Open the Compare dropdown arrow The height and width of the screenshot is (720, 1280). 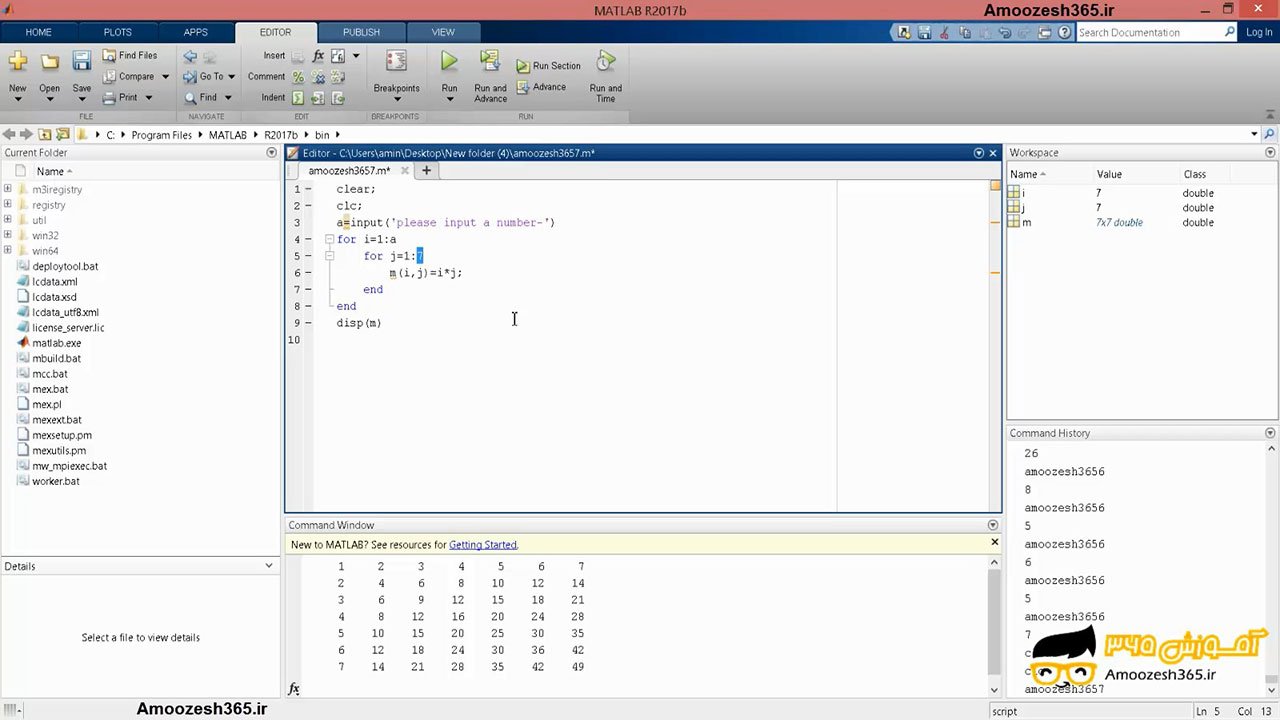(165, 77)
